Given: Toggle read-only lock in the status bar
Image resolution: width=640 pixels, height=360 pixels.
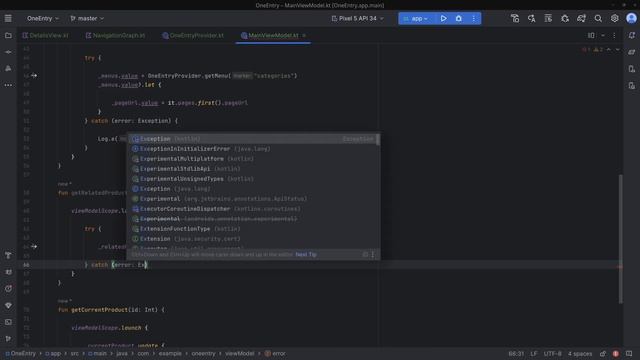Looking at the screenshot, I should [603, 353].
